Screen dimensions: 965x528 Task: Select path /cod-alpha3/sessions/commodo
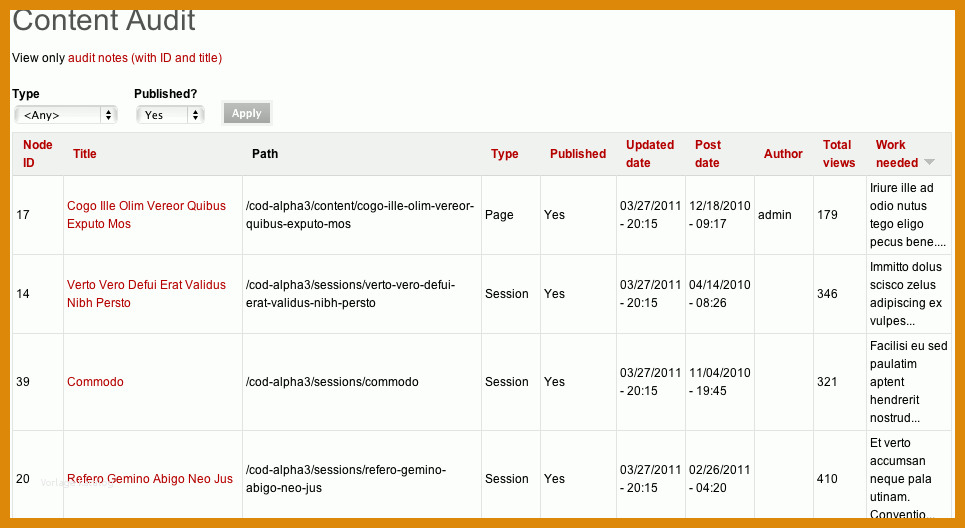click(332, 382)
